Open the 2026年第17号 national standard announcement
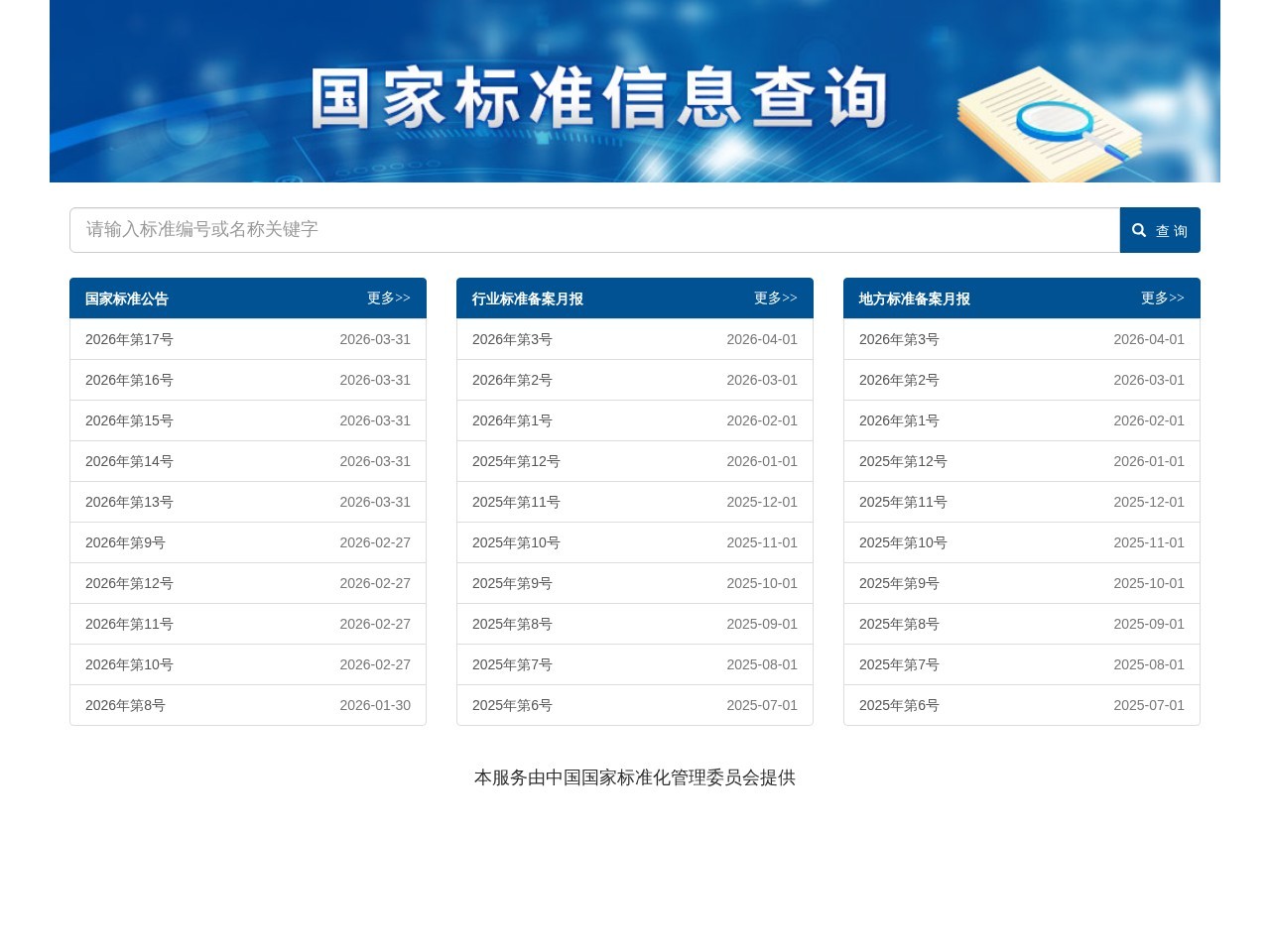The width and height of the screenshot is (1270, 952). [129, 339]
